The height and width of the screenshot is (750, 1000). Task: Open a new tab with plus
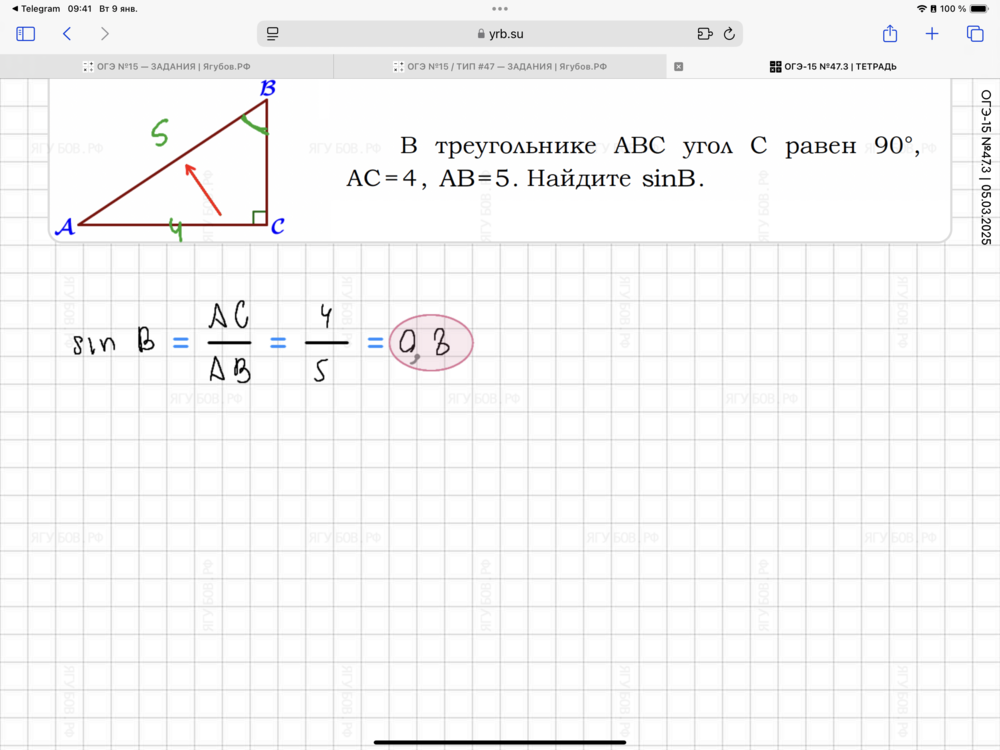point(932,34)
